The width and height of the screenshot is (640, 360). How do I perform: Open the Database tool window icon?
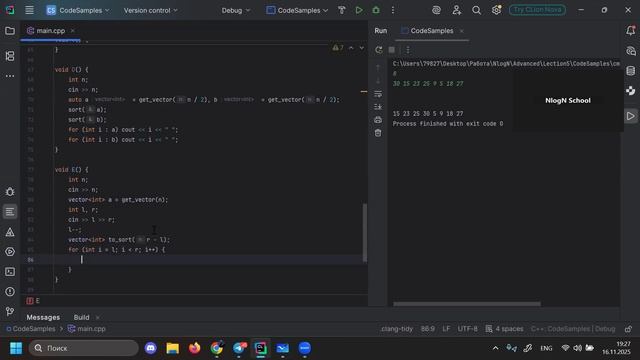pos(631,71)
